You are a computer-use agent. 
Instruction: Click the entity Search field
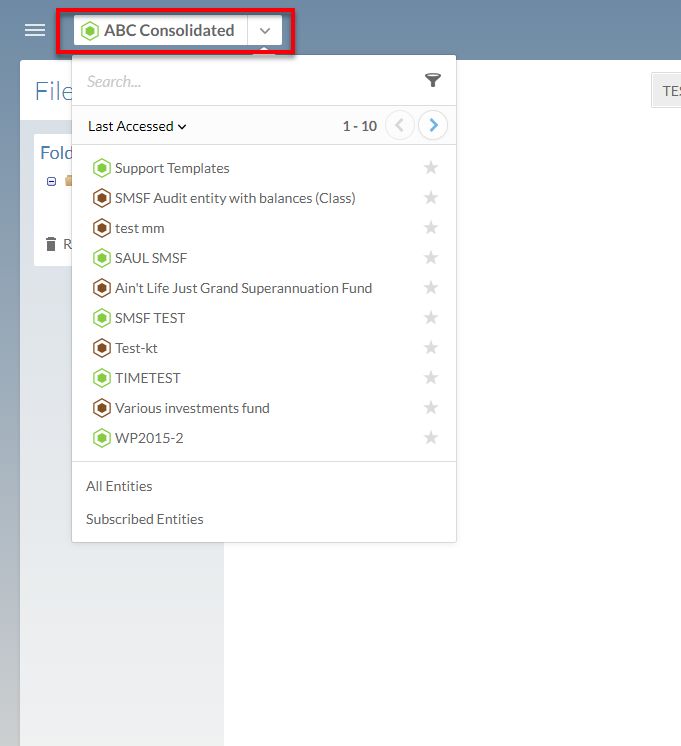click(x=247, y=82)
